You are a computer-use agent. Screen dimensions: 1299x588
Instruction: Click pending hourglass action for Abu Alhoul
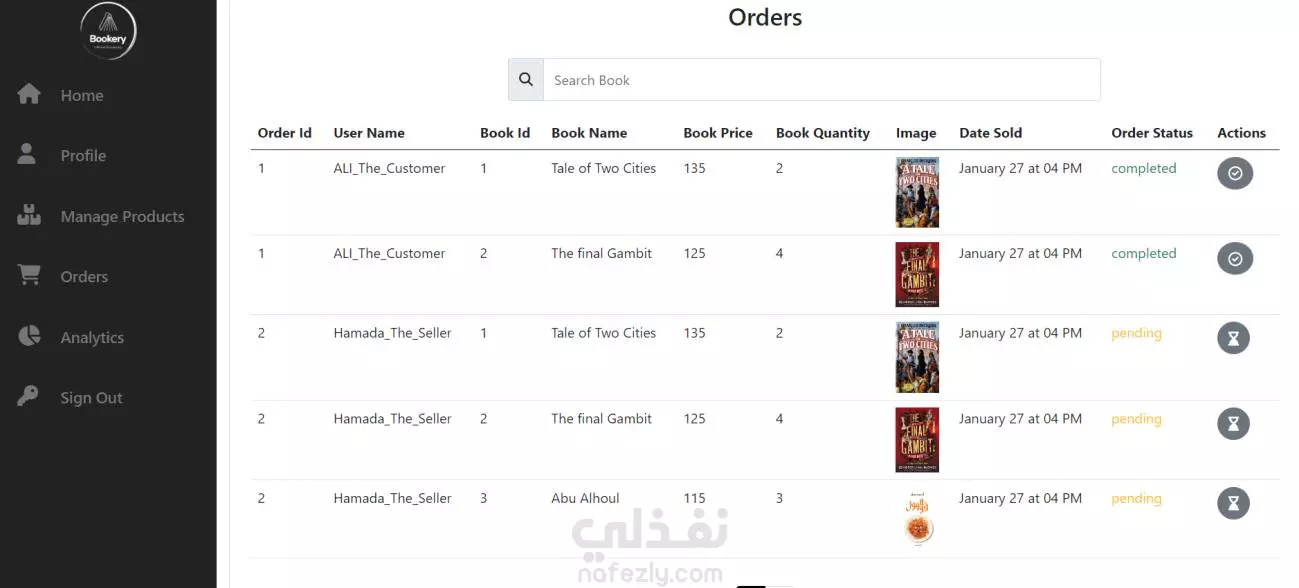[x=1233, y=503]
